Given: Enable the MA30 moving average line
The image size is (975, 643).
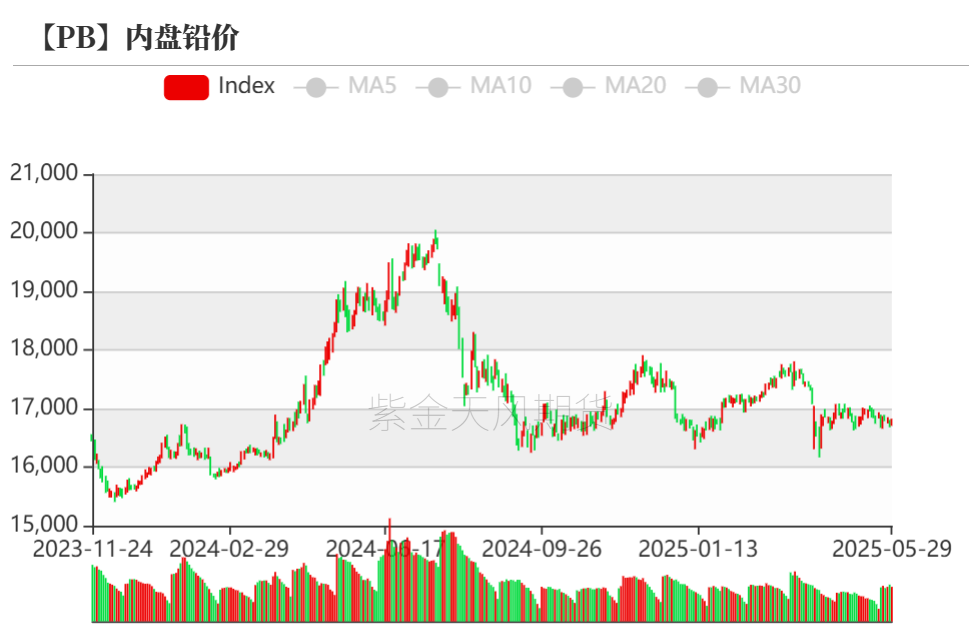Looking at the screenshot, I should pos(742,86).
